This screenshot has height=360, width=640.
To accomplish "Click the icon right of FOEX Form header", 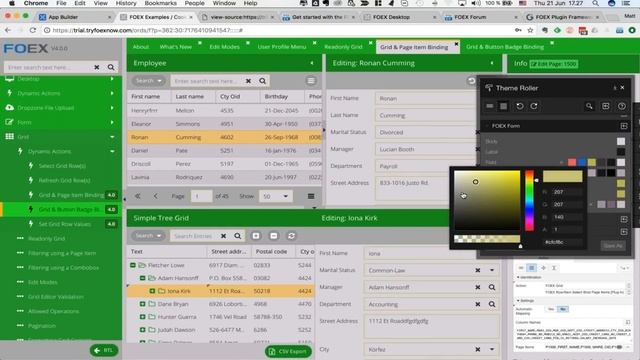I will pyautogui.click(x=624, y=126).
